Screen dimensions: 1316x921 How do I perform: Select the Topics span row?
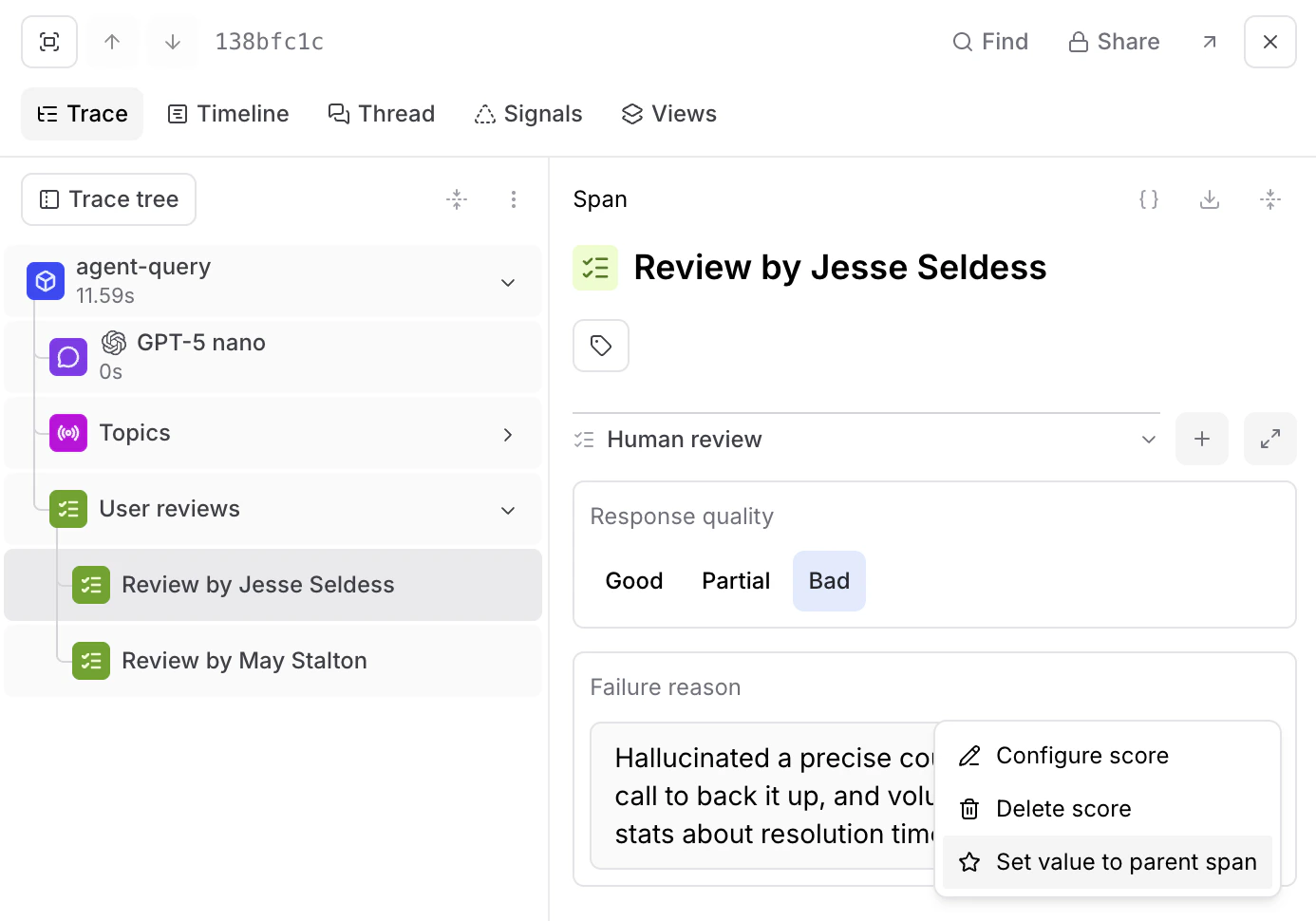click(273, 433)
